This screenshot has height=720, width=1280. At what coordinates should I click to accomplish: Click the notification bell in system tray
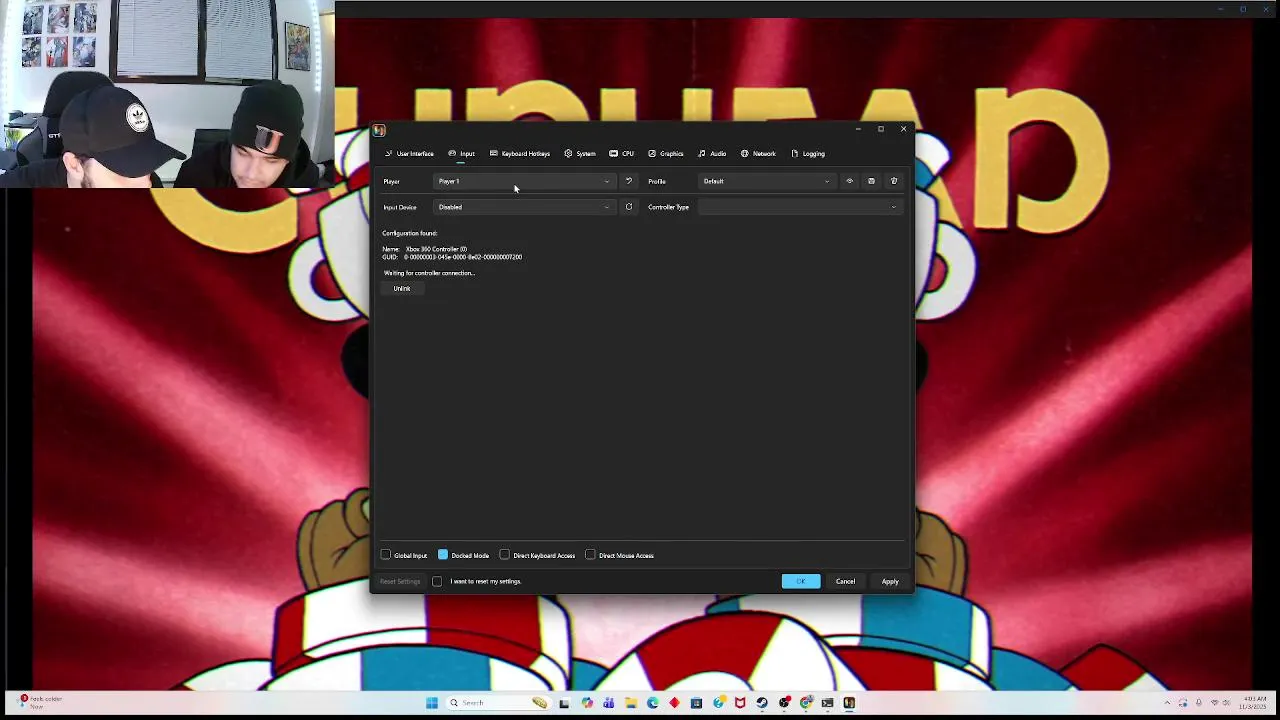pos(1199,702)
